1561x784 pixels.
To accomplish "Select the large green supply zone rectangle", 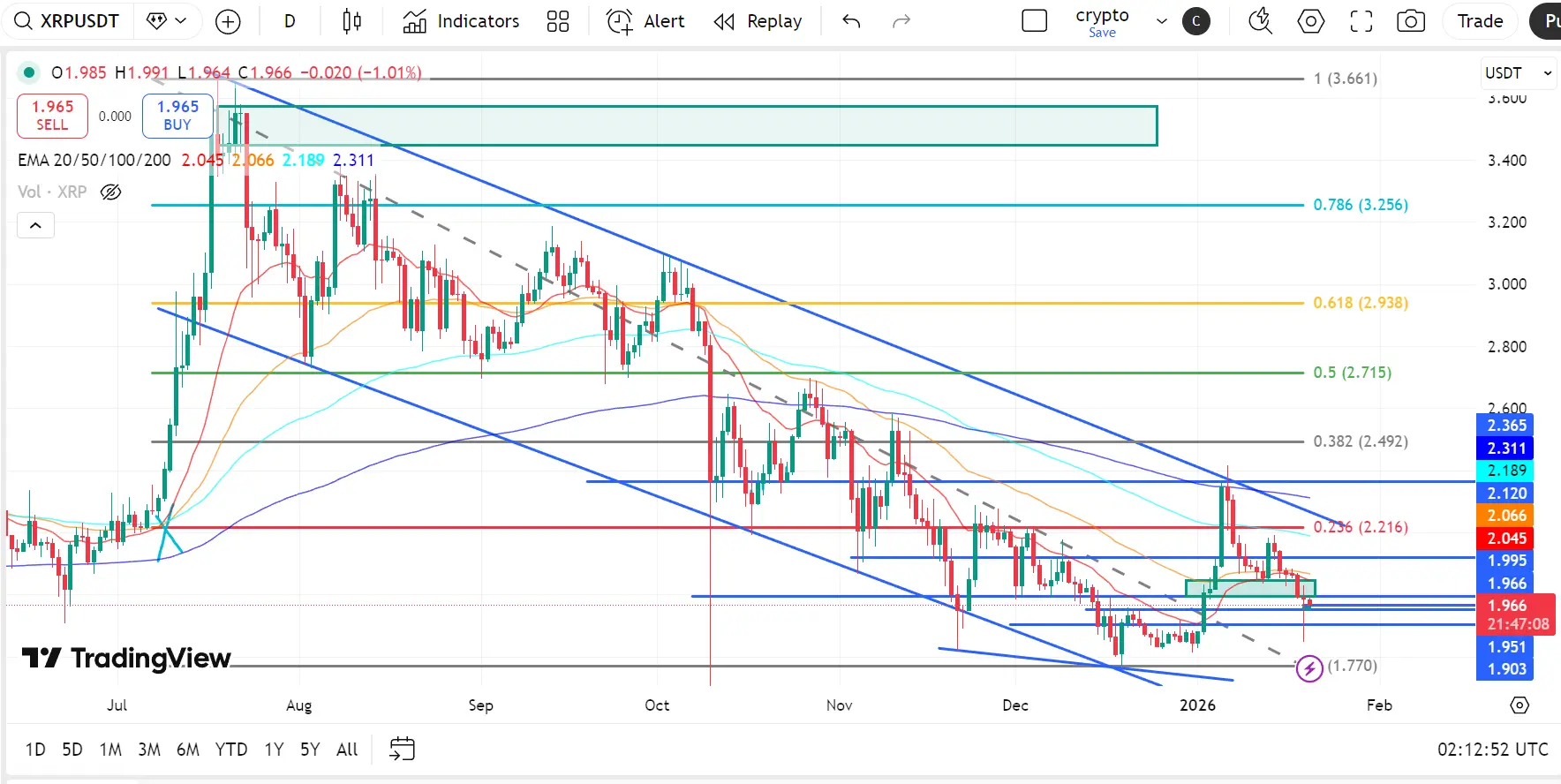I will tap(688, 125).
